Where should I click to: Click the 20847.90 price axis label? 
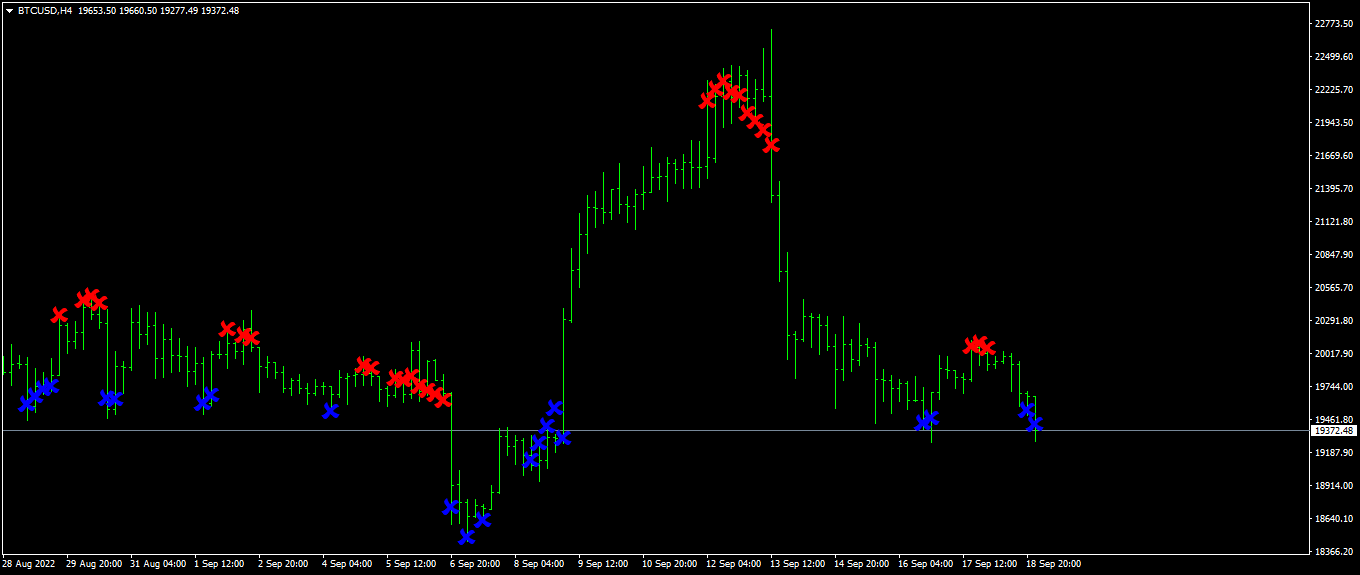pos(1336,254)
